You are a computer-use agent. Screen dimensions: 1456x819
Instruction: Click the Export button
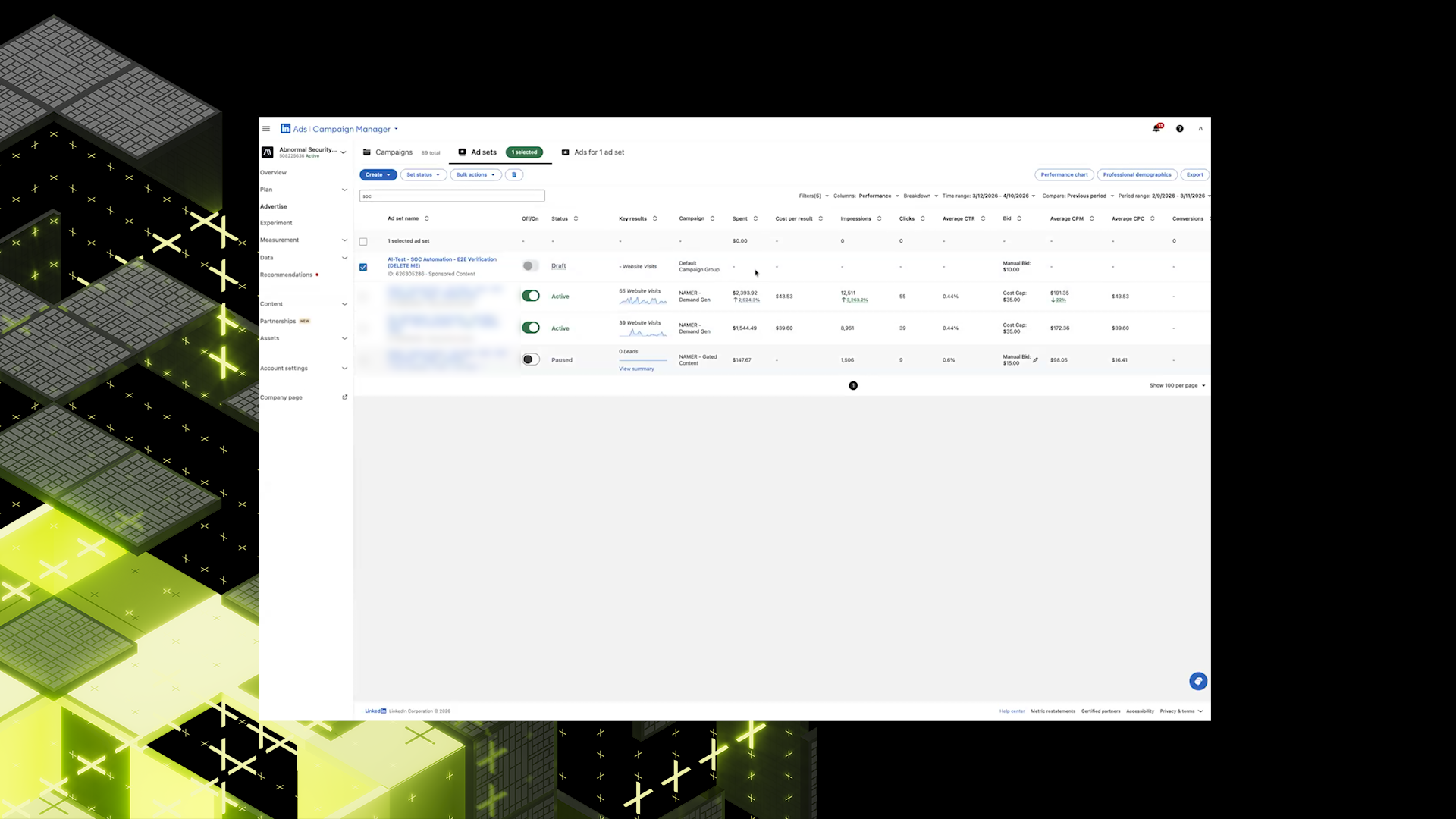coord(1194,175)
